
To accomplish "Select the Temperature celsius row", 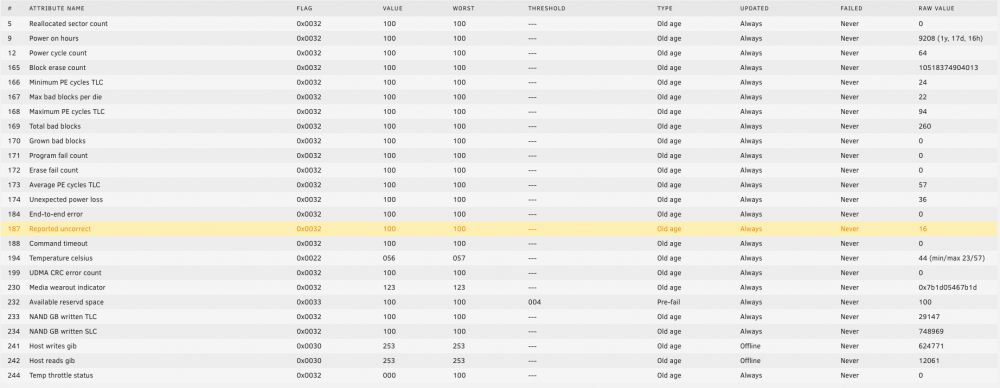I will (500, 258).
